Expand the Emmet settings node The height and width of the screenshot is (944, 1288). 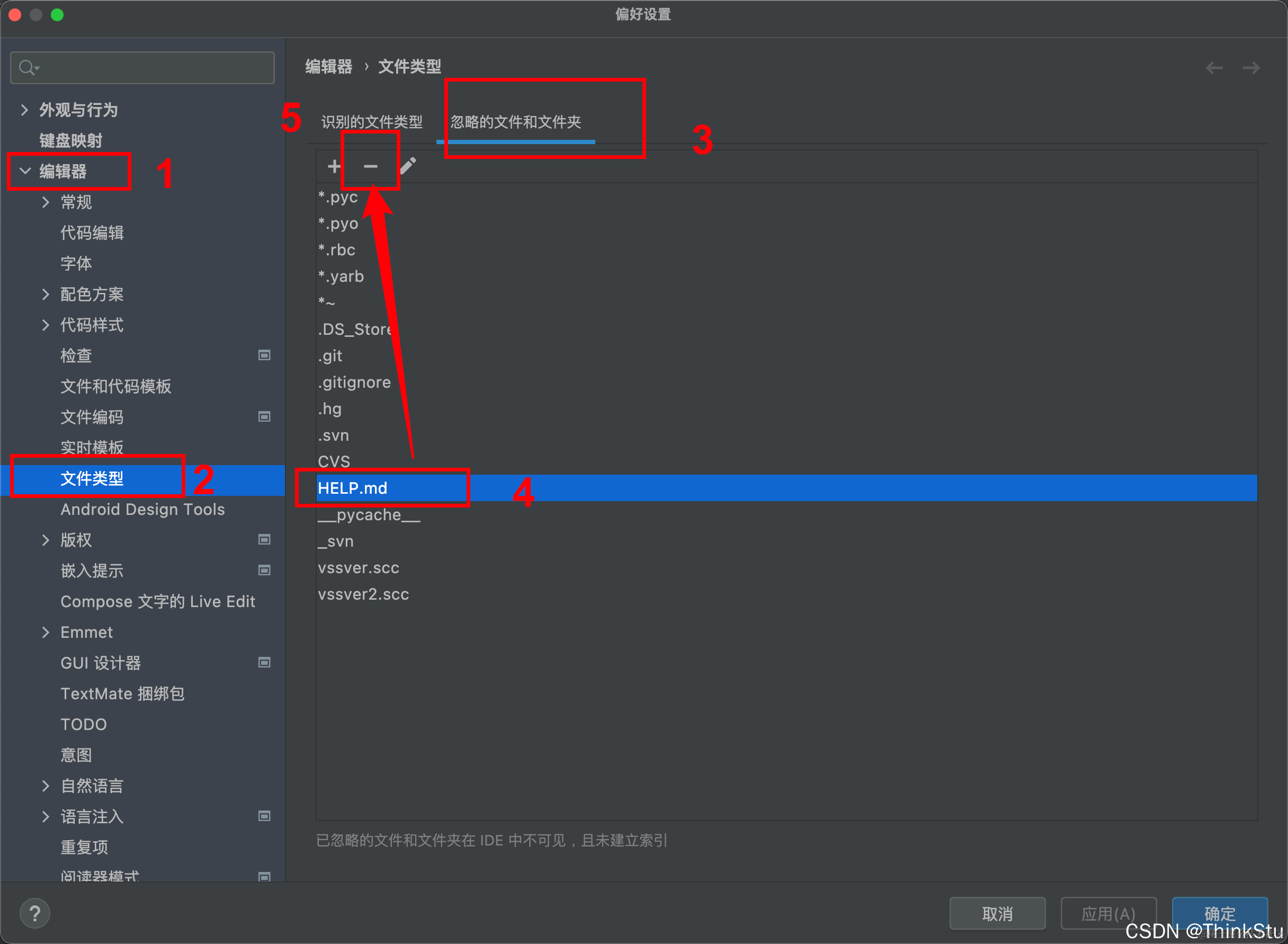pyautogui.click(x=46, y=632)
